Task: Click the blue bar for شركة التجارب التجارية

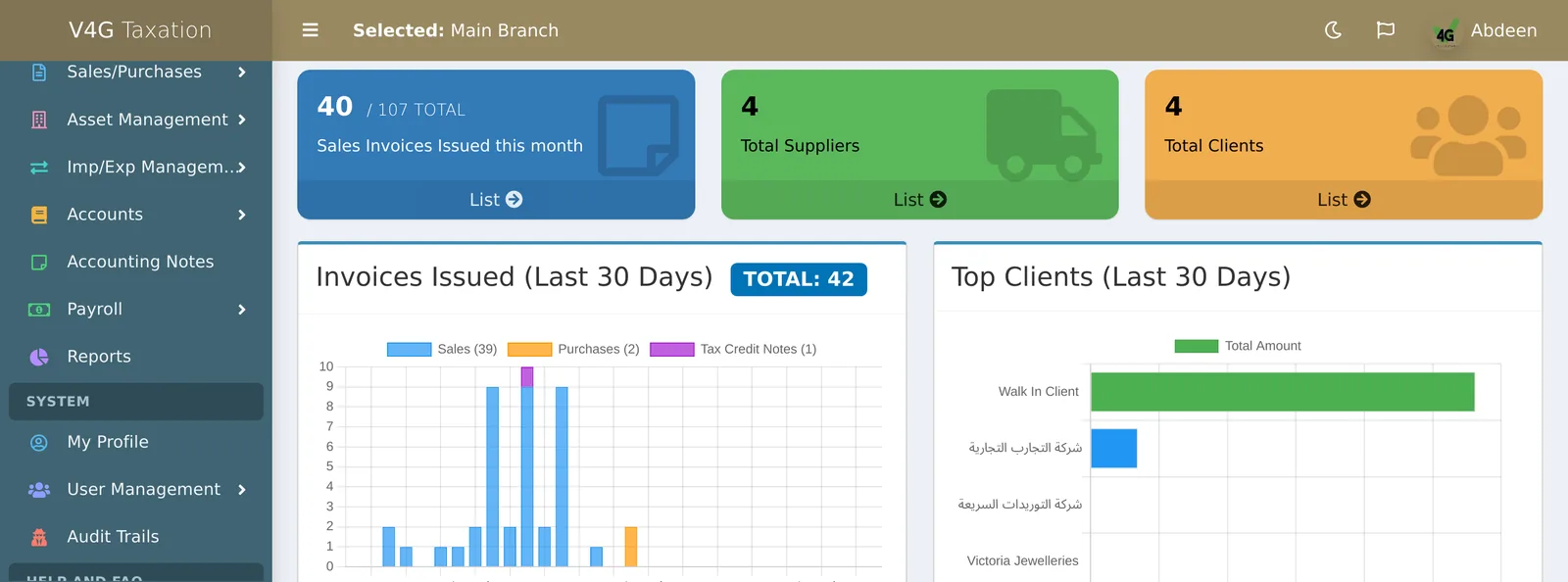Action: tap(1114, 449)
